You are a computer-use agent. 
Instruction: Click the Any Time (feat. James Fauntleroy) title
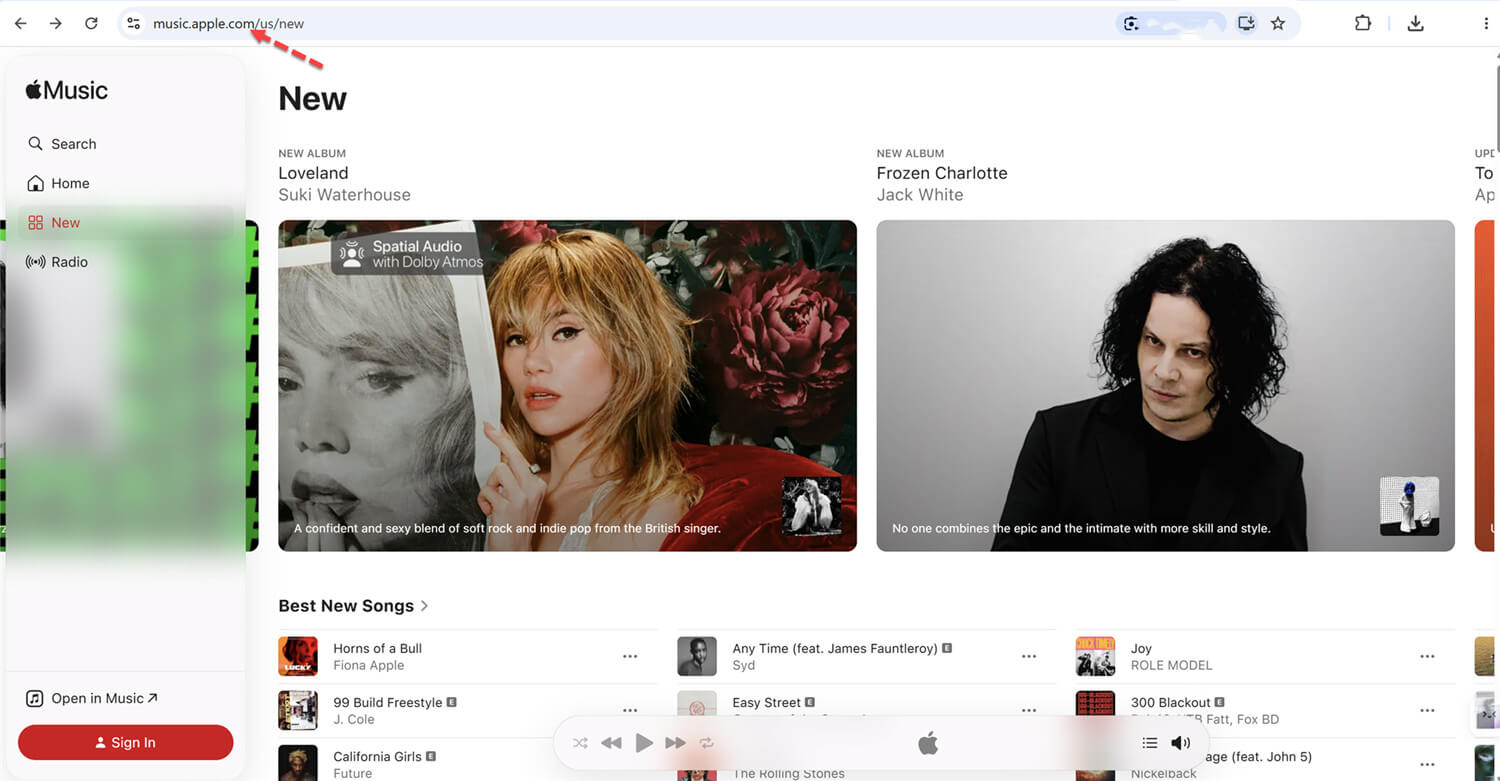(x=835, y=648)
